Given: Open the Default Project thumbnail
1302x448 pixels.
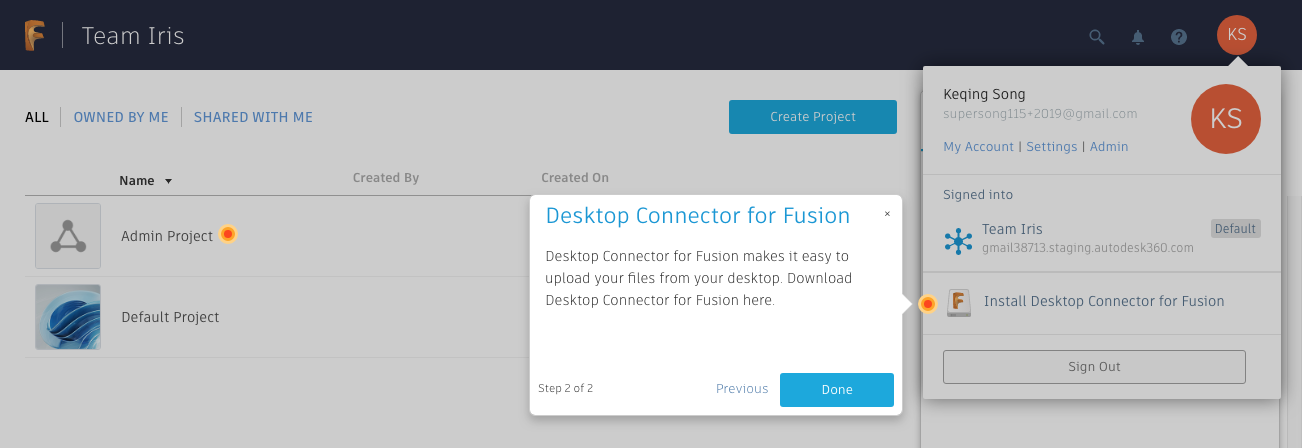Looking at the screenshot, I should (68, 317).
